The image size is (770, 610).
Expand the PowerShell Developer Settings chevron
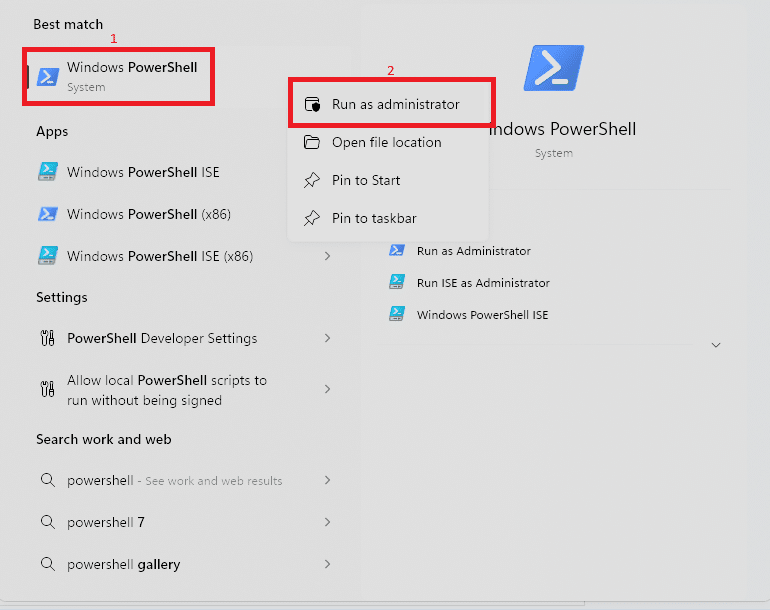tap(327, 338)
